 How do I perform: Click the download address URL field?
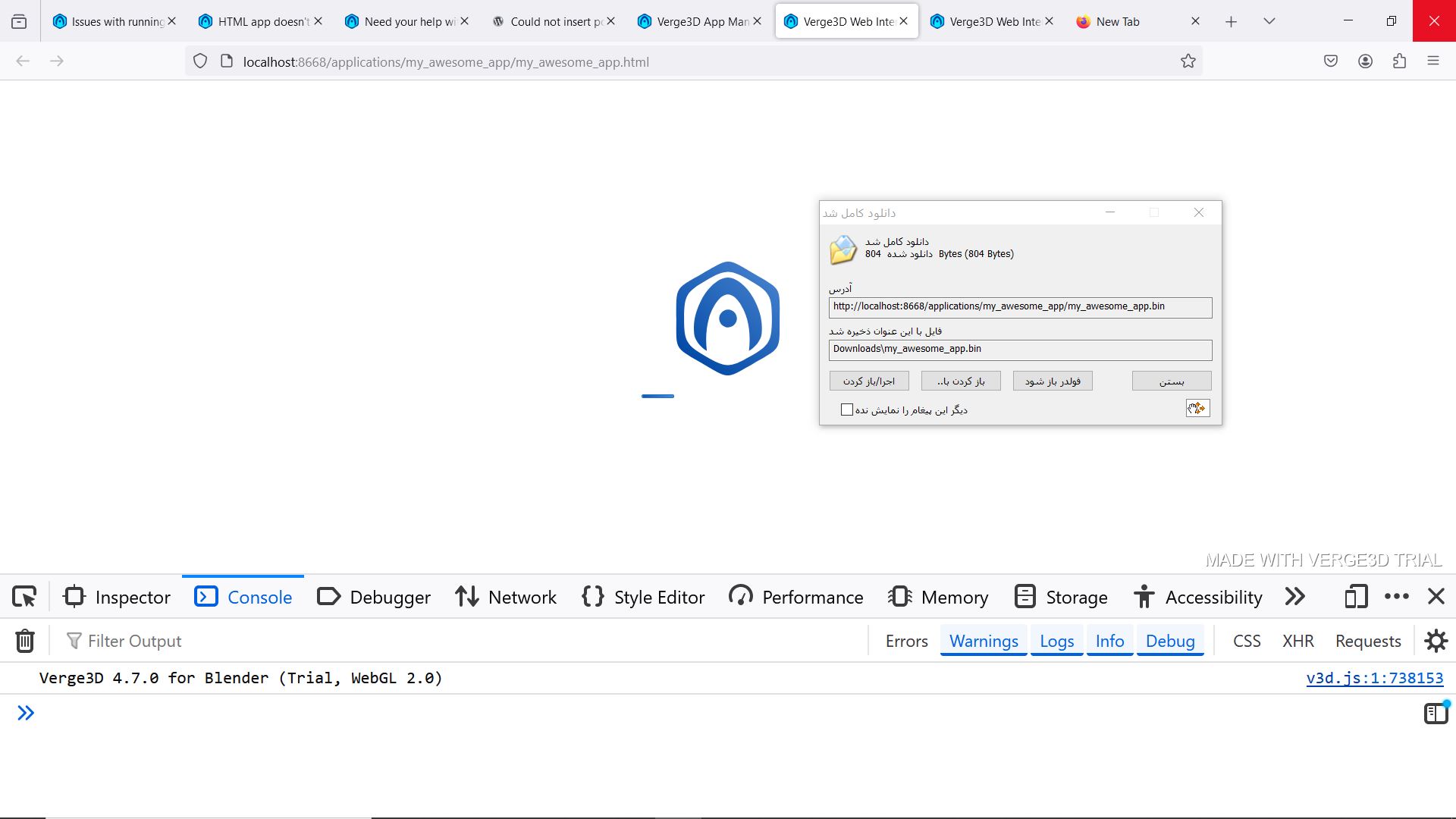(x=1020, y=307)
